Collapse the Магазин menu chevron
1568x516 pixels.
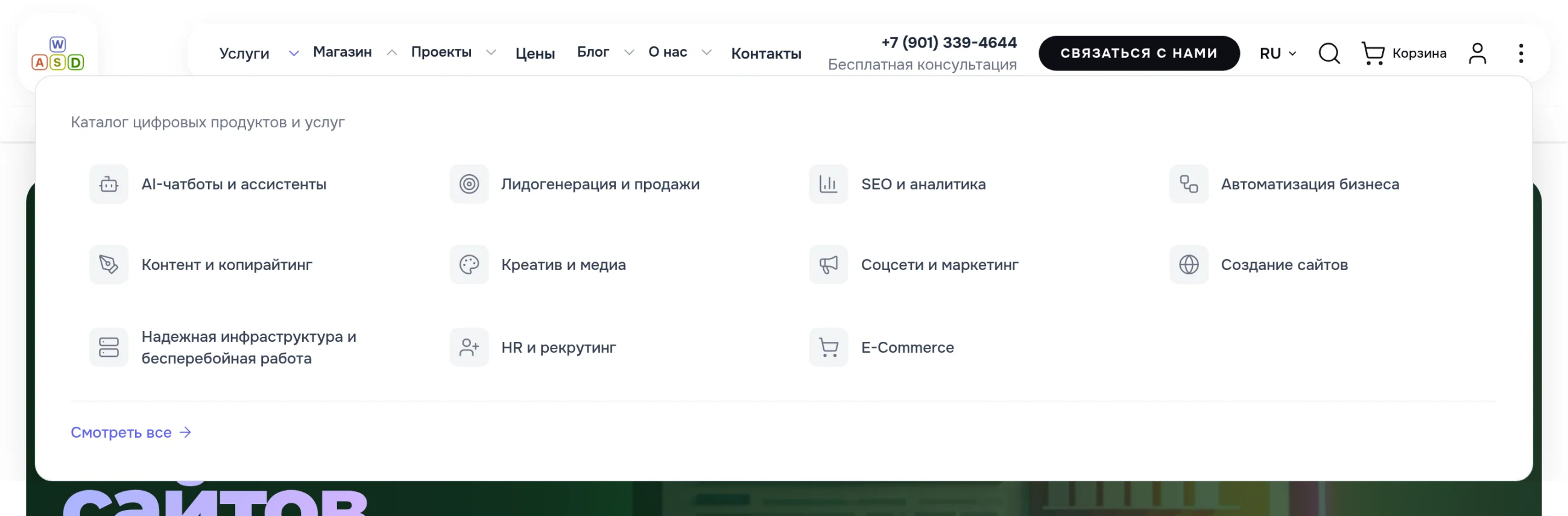[x=392, y=53]
